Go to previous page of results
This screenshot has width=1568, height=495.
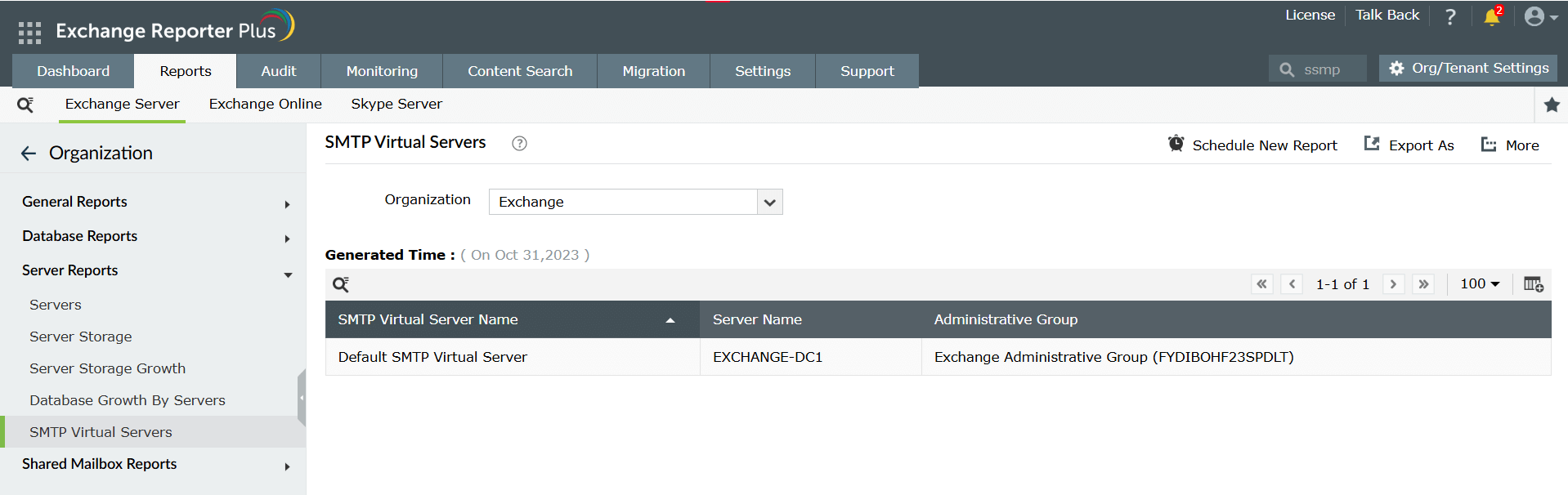[1292, 284]
